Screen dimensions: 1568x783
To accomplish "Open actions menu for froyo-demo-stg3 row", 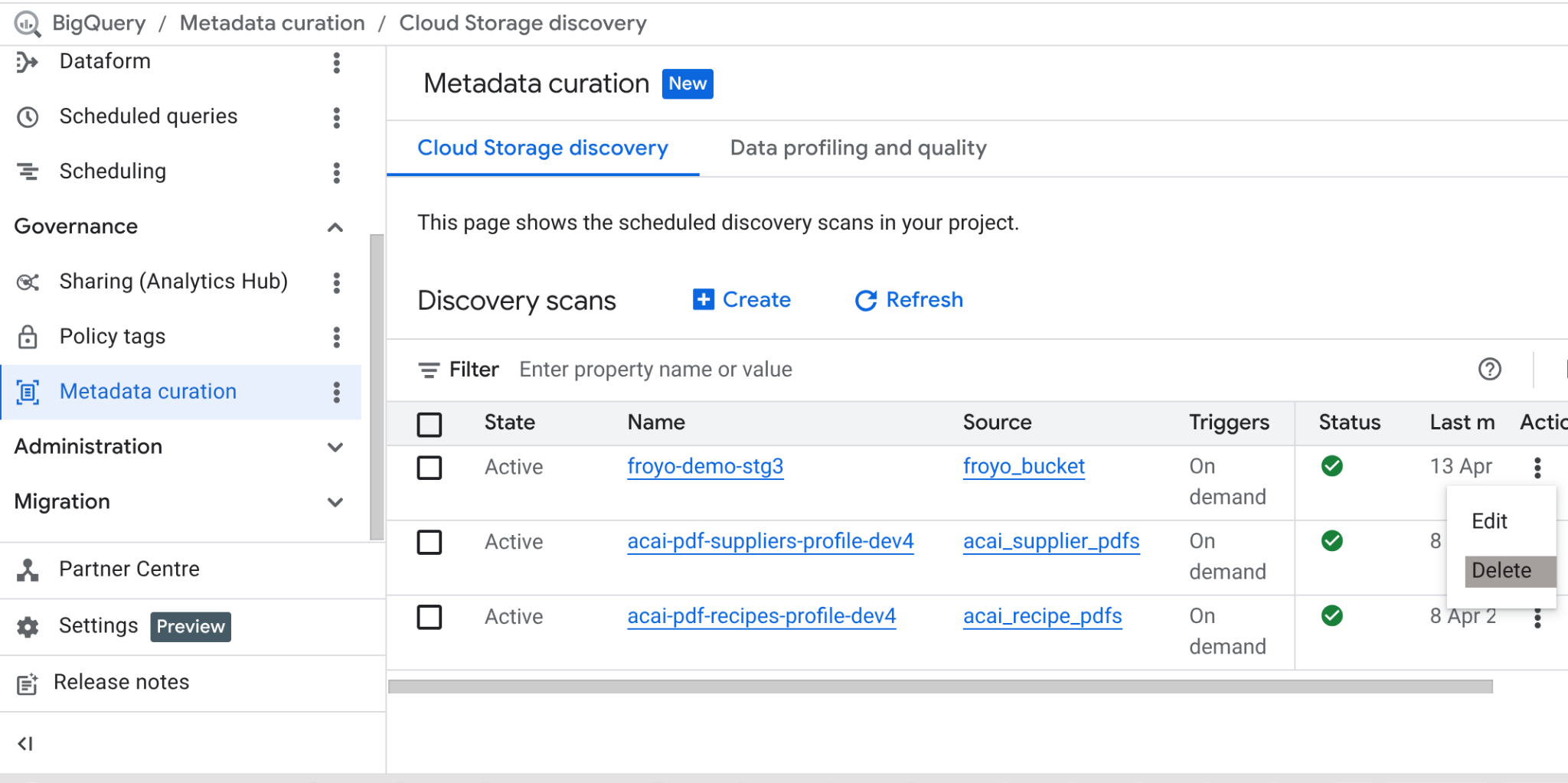I will [1537, 468].
